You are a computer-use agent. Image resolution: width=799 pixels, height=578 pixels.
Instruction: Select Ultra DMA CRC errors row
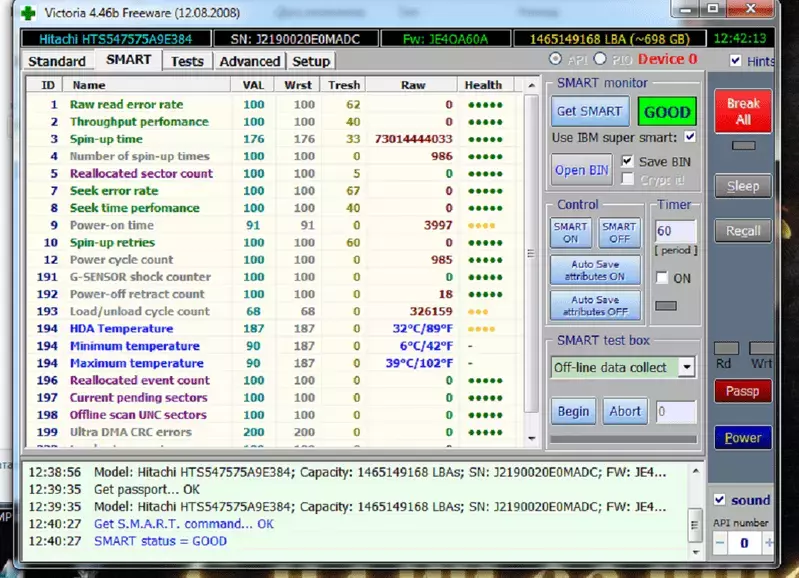(x=275, y=432)
